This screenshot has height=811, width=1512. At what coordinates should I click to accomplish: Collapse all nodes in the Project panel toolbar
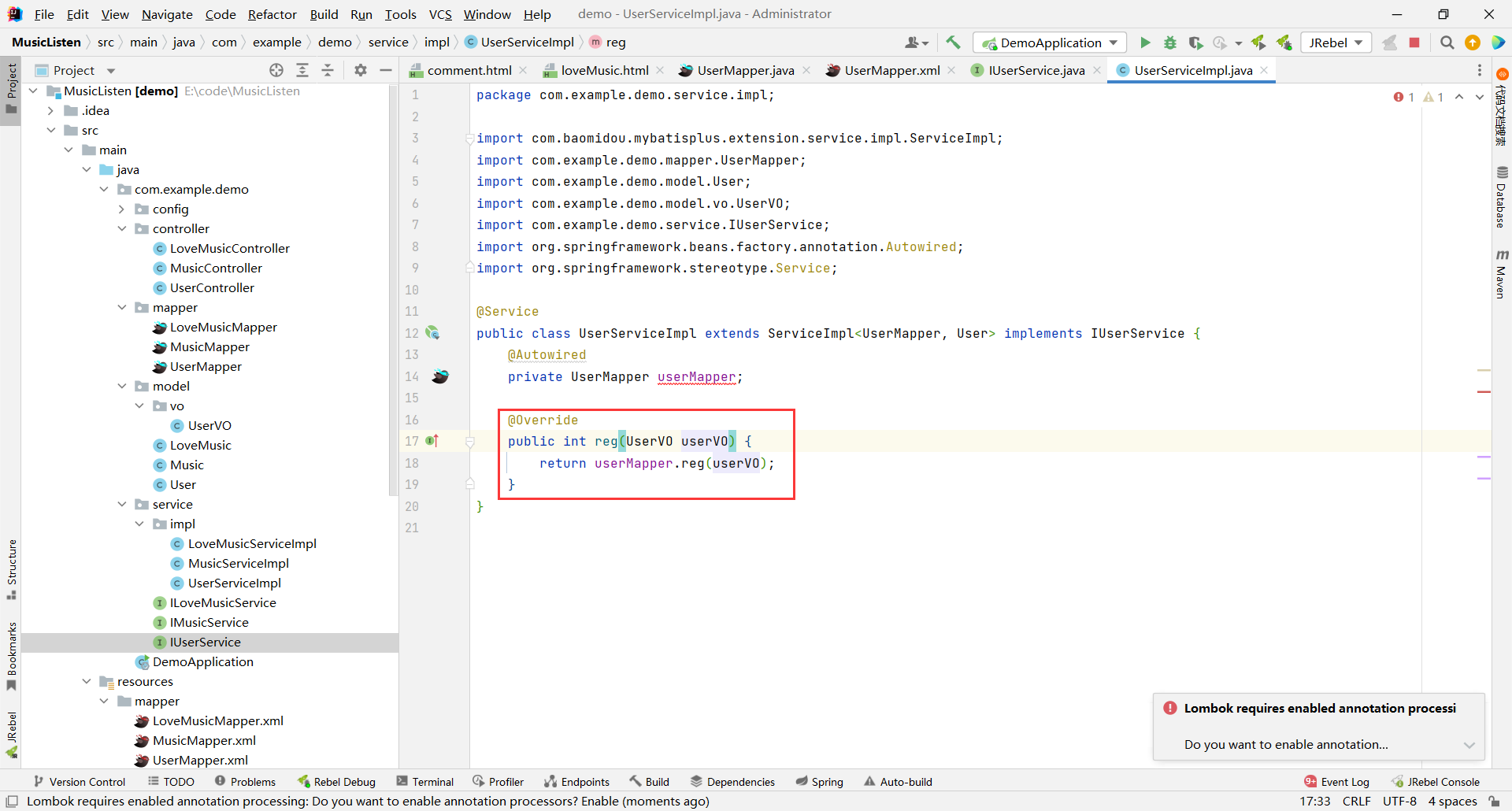coord(328,70)
